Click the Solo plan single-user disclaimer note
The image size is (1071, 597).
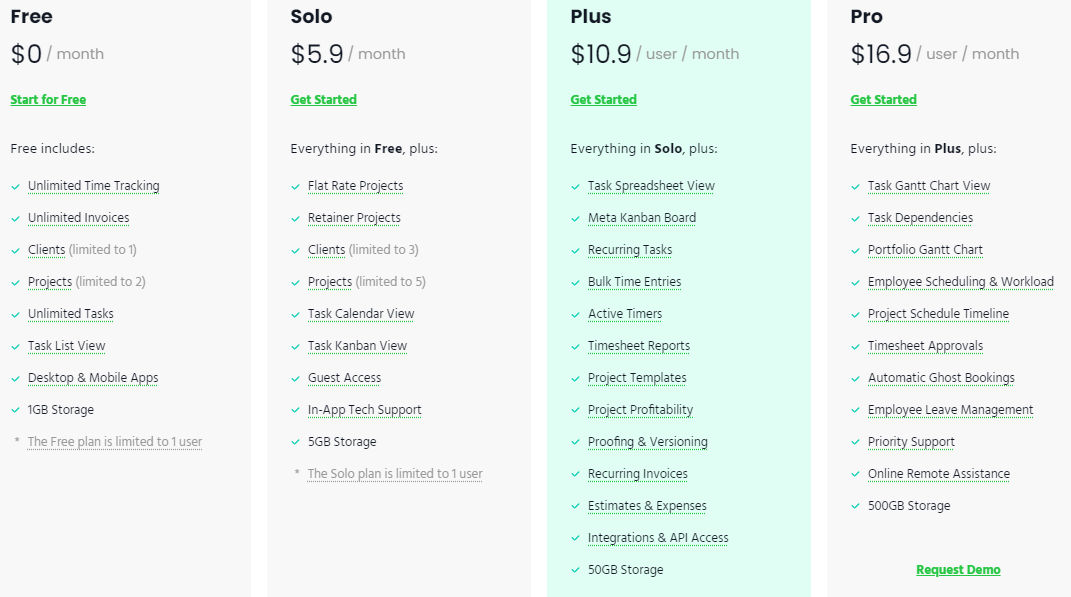(394, 473)
